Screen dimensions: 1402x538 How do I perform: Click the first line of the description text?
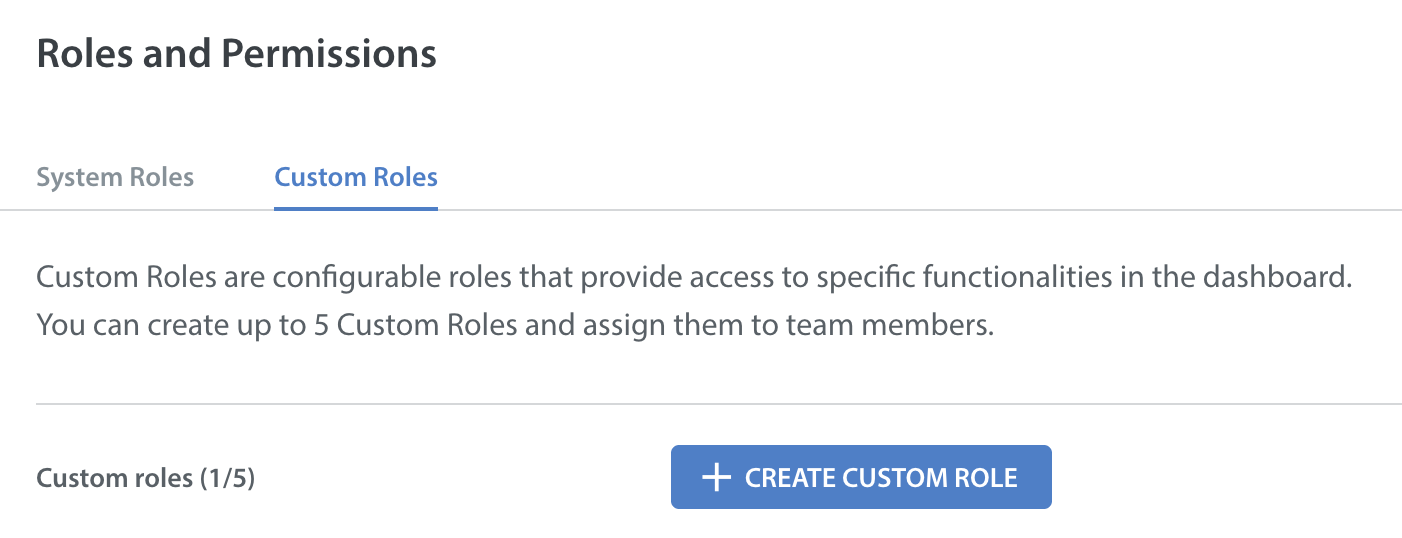[x=693, y=278]
